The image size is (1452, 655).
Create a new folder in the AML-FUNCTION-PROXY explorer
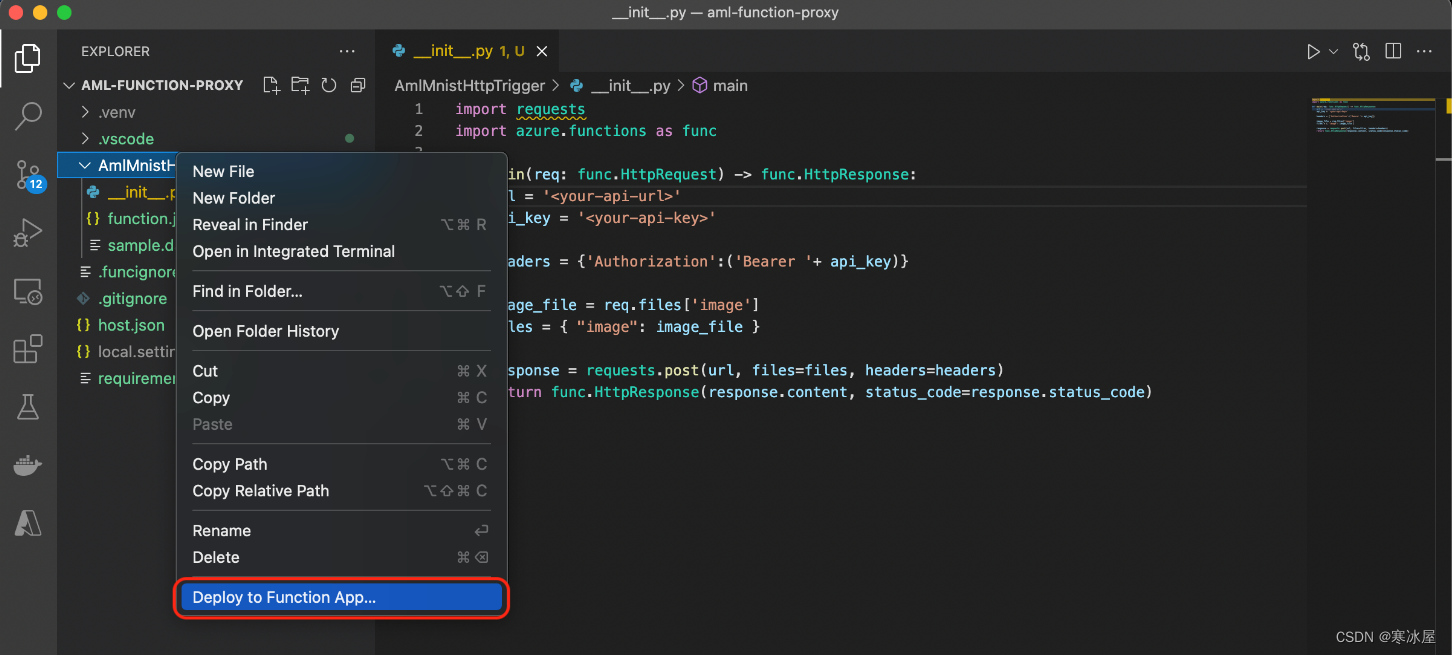pos(300,85)
